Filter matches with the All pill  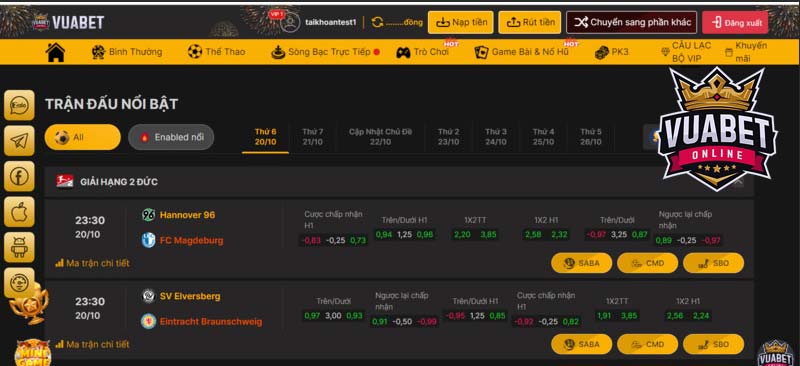point(83,137)
